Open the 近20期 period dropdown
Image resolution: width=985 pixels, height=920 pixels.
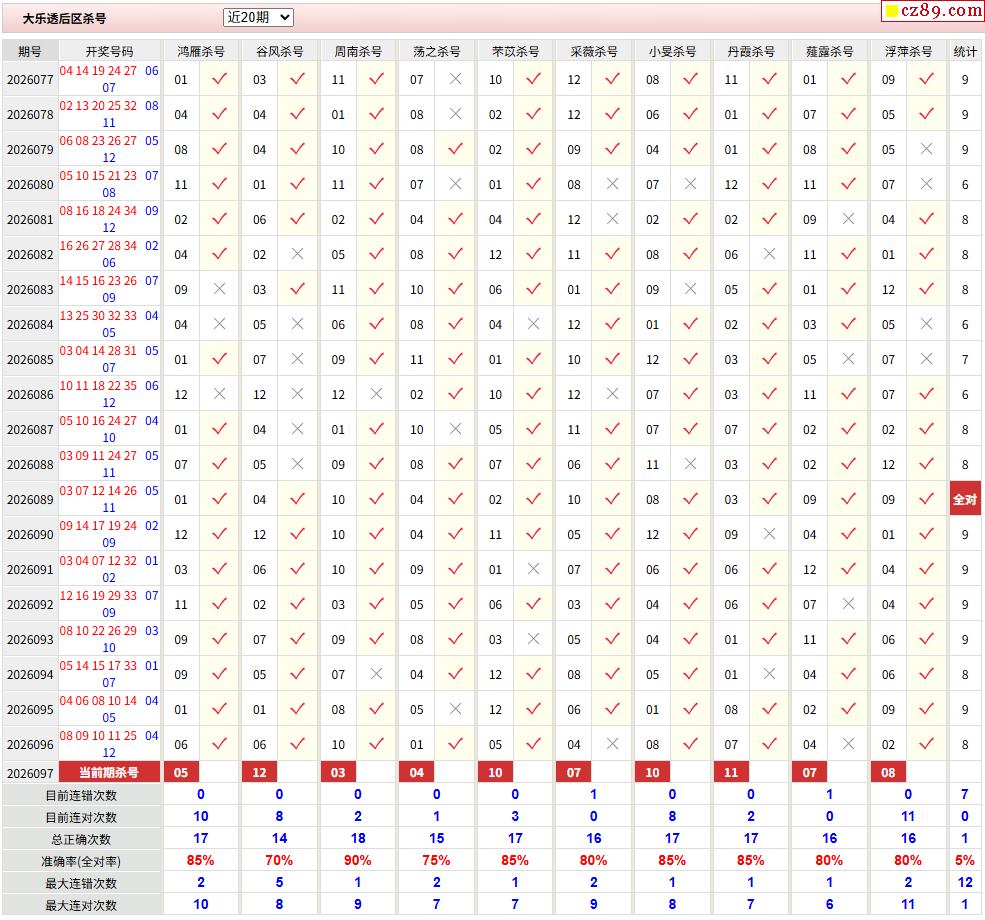(258, 18)
